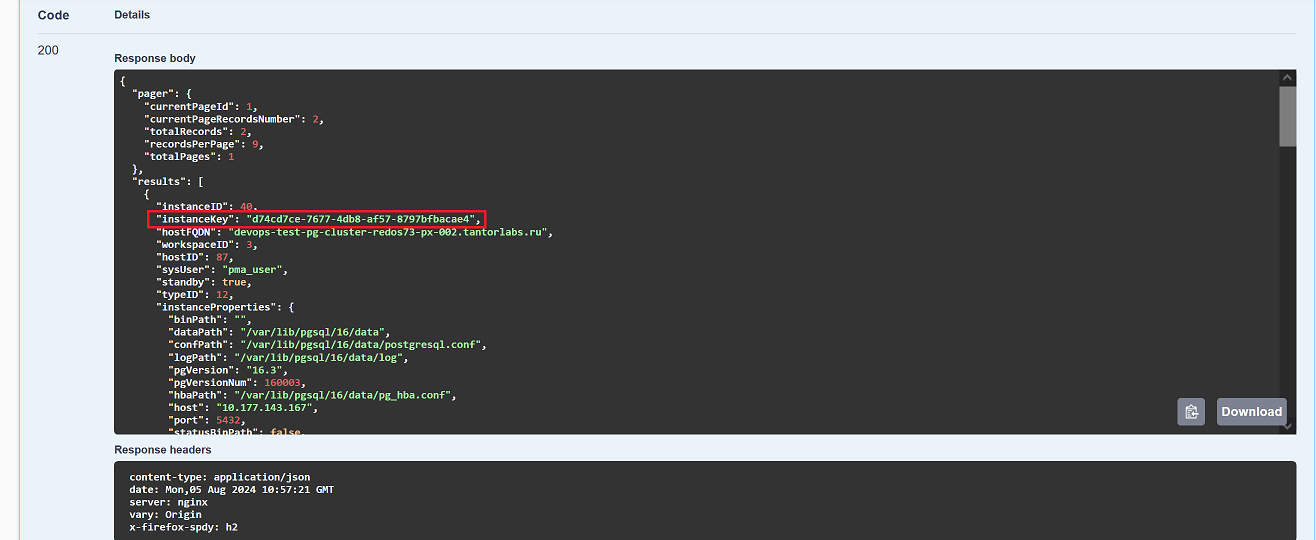The image size is (1316, 540).
Task: Click the pgVersion 16.3 value
Action: point(267,370)
